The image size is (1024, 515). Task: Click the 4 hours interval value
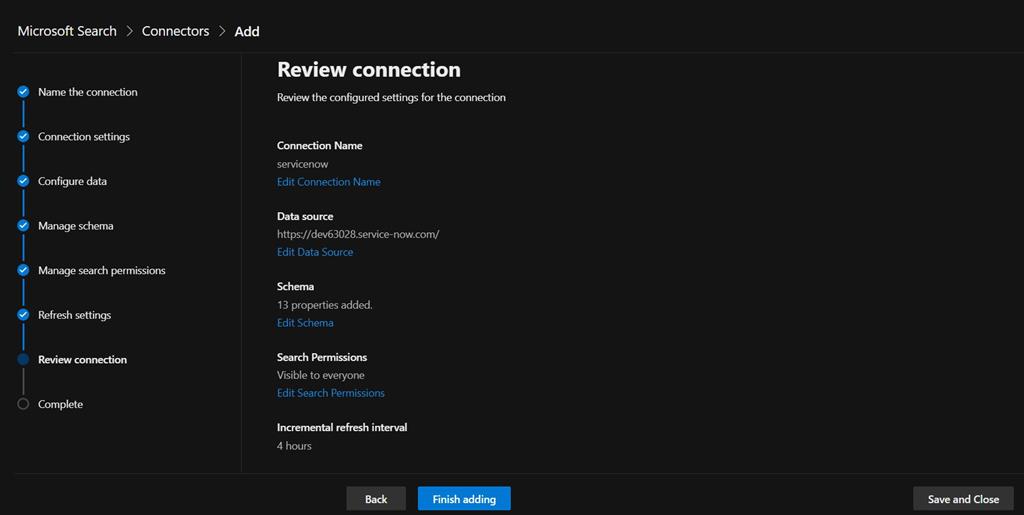[294, 446]
